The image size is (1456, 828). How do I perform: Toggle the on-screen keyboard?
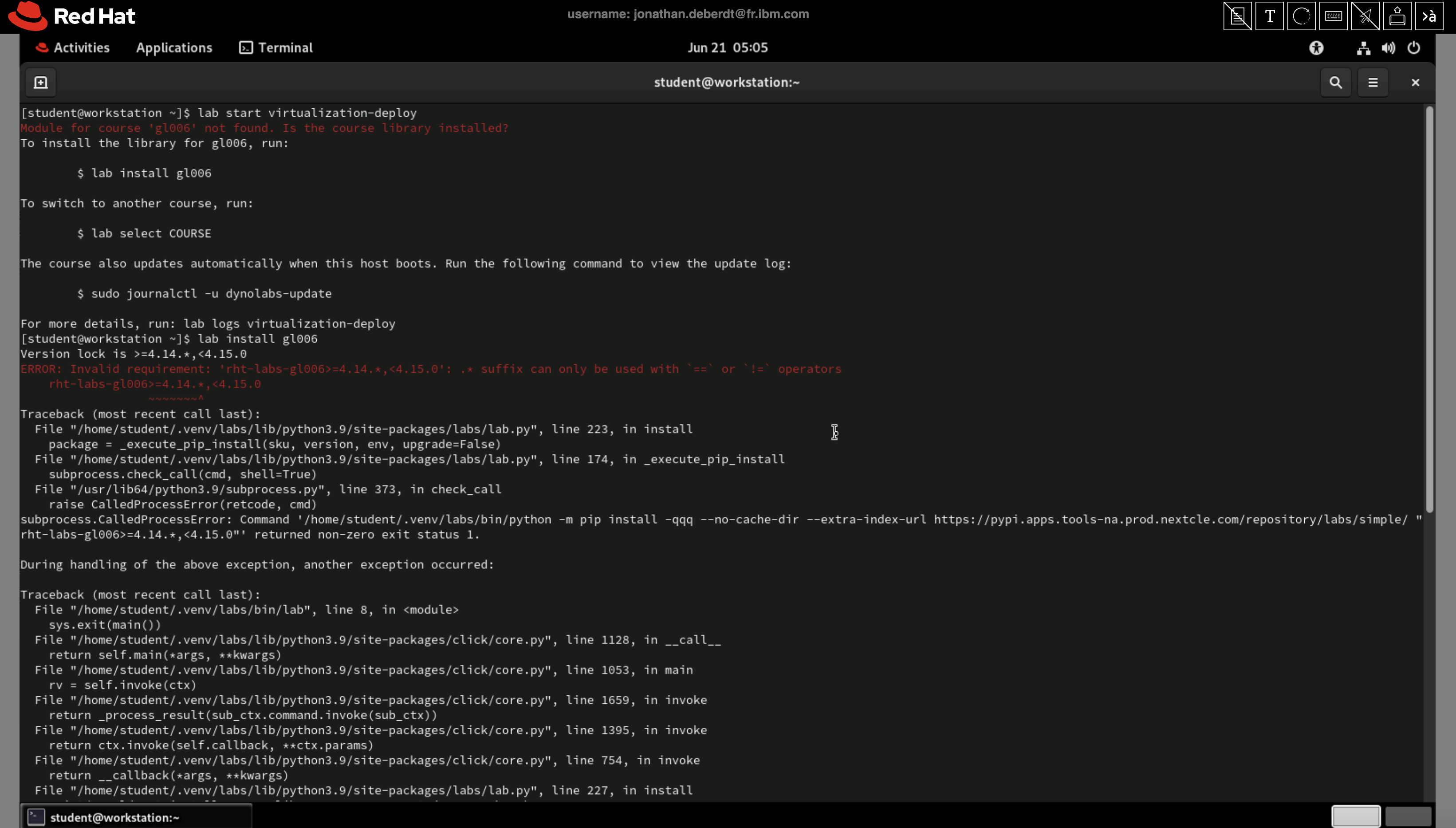point(1334,16)
